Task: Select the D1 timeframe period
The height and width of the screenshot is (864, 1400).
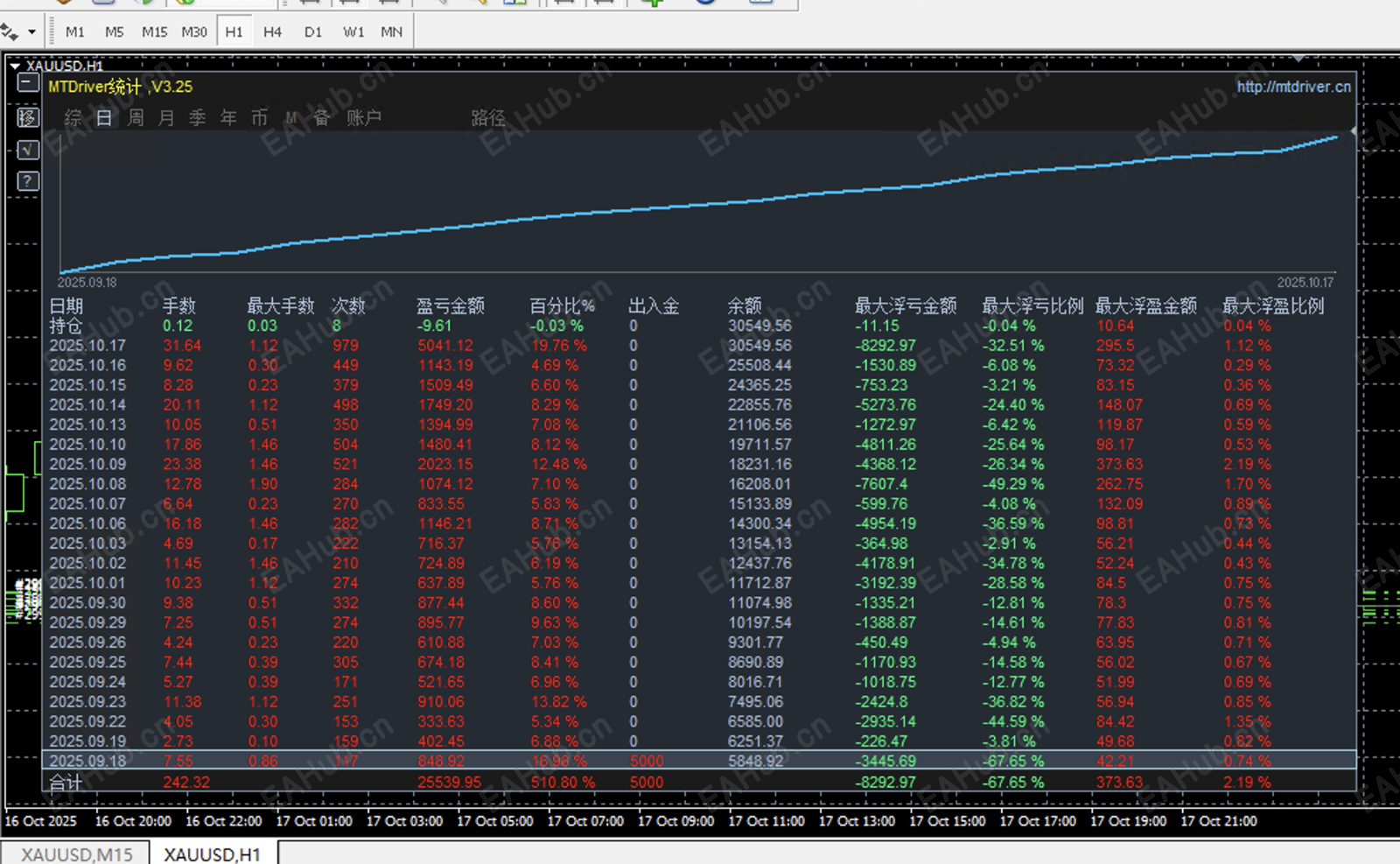Action: pos(313,32)
